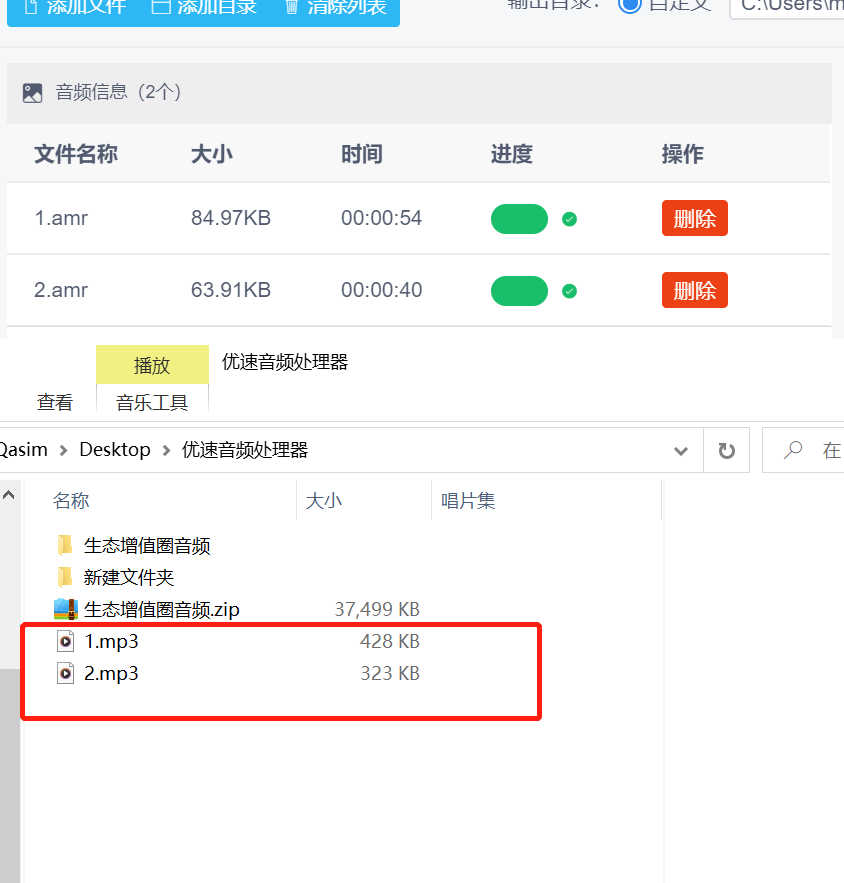The height and width of the screenshot is (883, 844).
Task: Click the progress pill of 1.amr
Action: coord(519,218)
